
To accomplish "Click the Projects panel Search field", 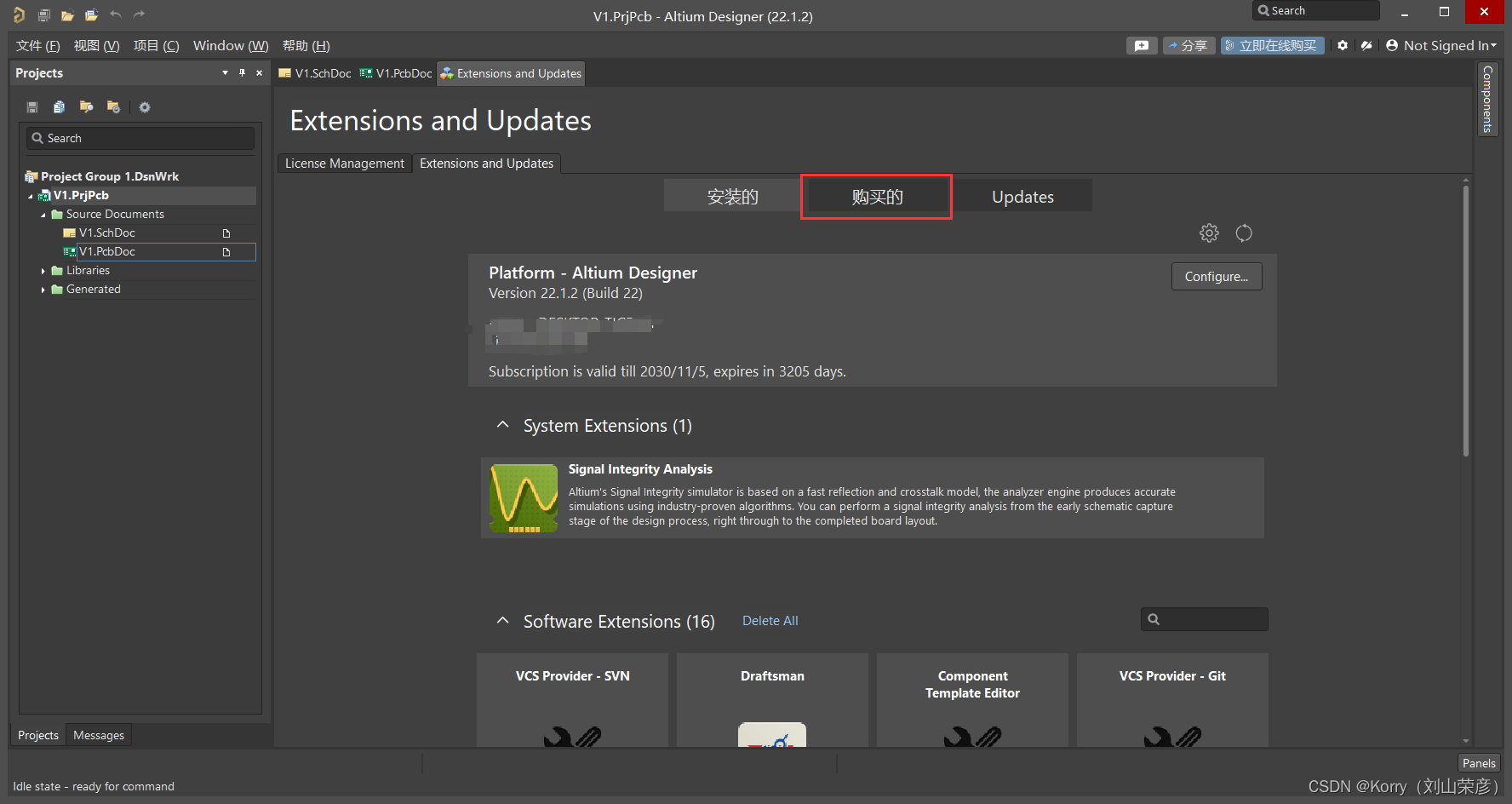I will (x=140, y=138).
